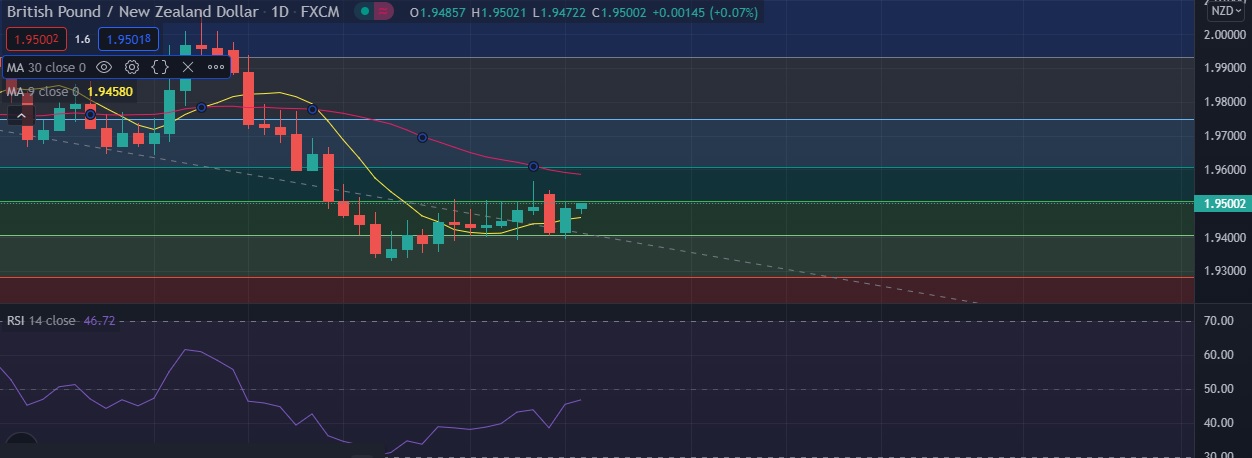Click the 2.00000 price axis label
The width and height of the screenshot is (1252, 458).
pos(1224,34)
